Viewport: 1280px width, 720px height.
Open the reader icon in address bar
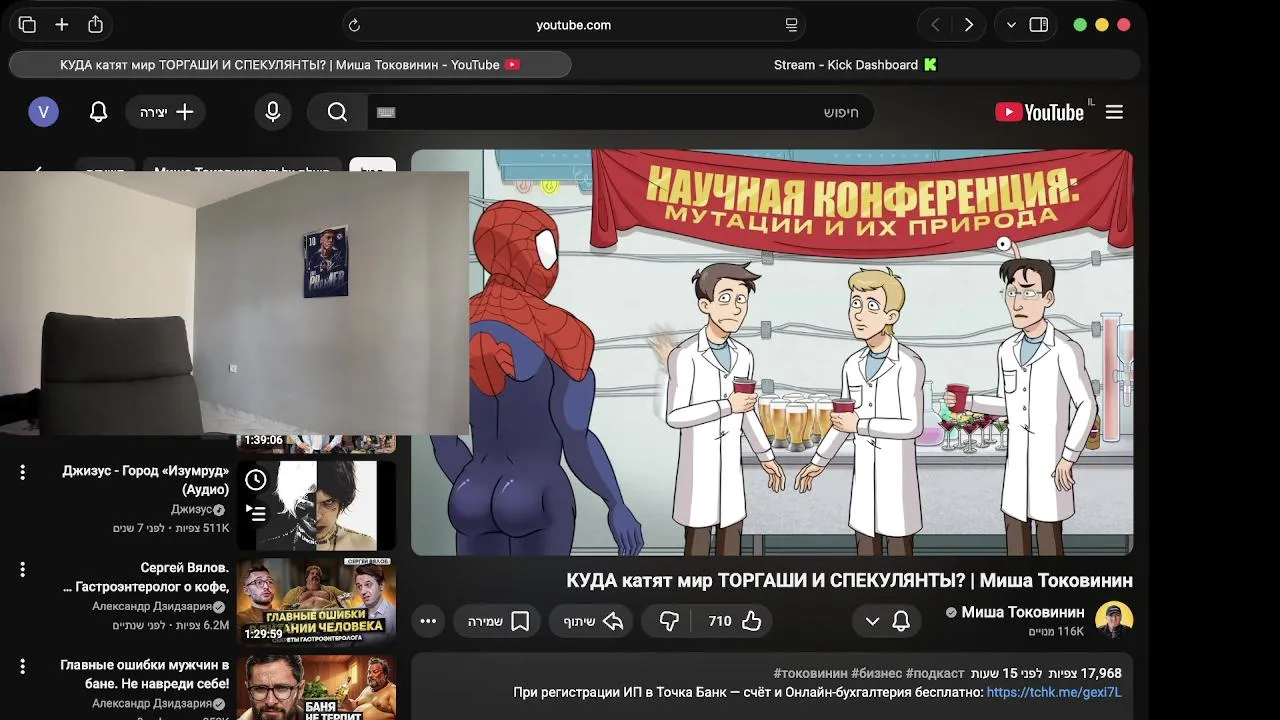[791, 25]
